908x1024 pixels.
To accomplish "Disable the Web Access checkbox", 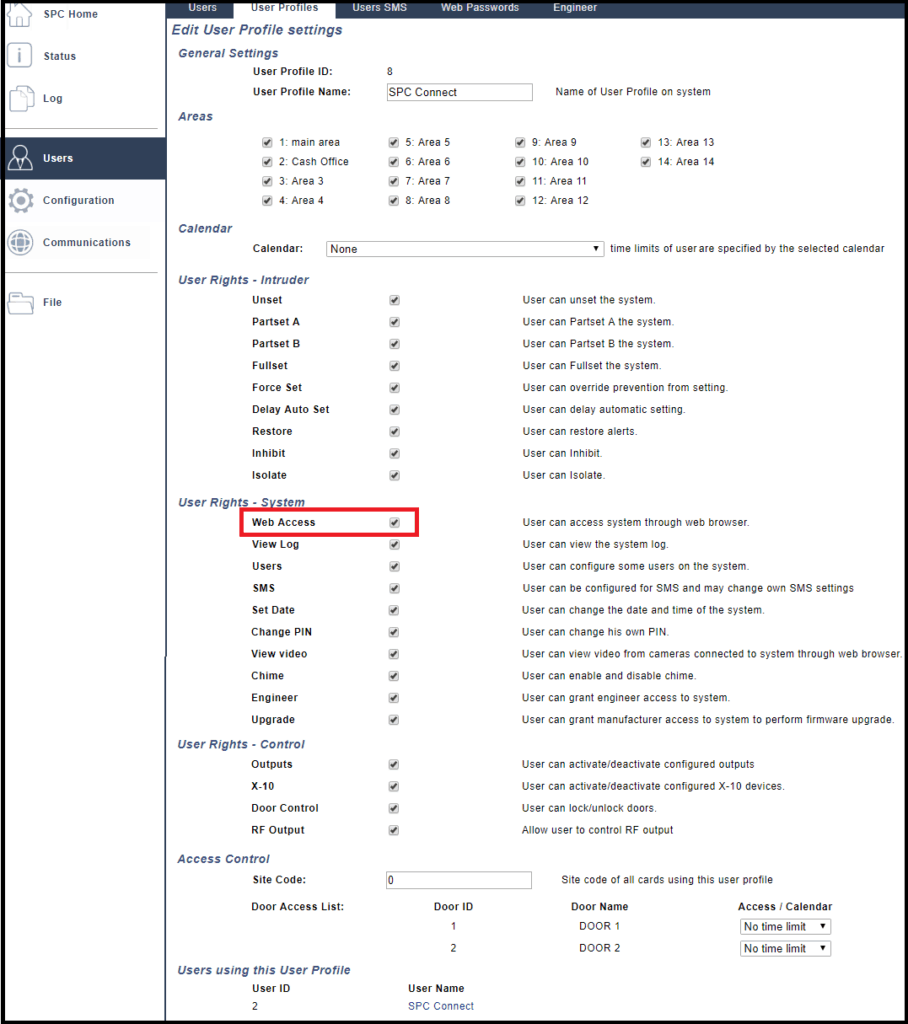I will pyautogui.click(x=393, y=522).
